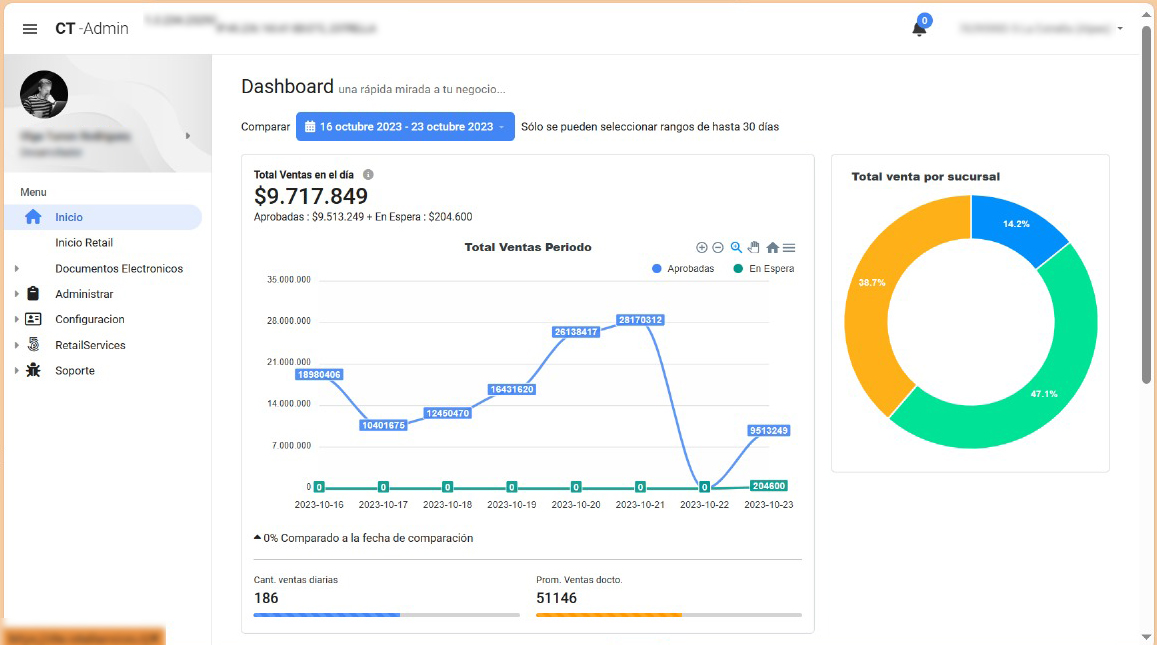Zoom in on the chart with plus icon
The image size is (1157, 645).
click(702, 247)
